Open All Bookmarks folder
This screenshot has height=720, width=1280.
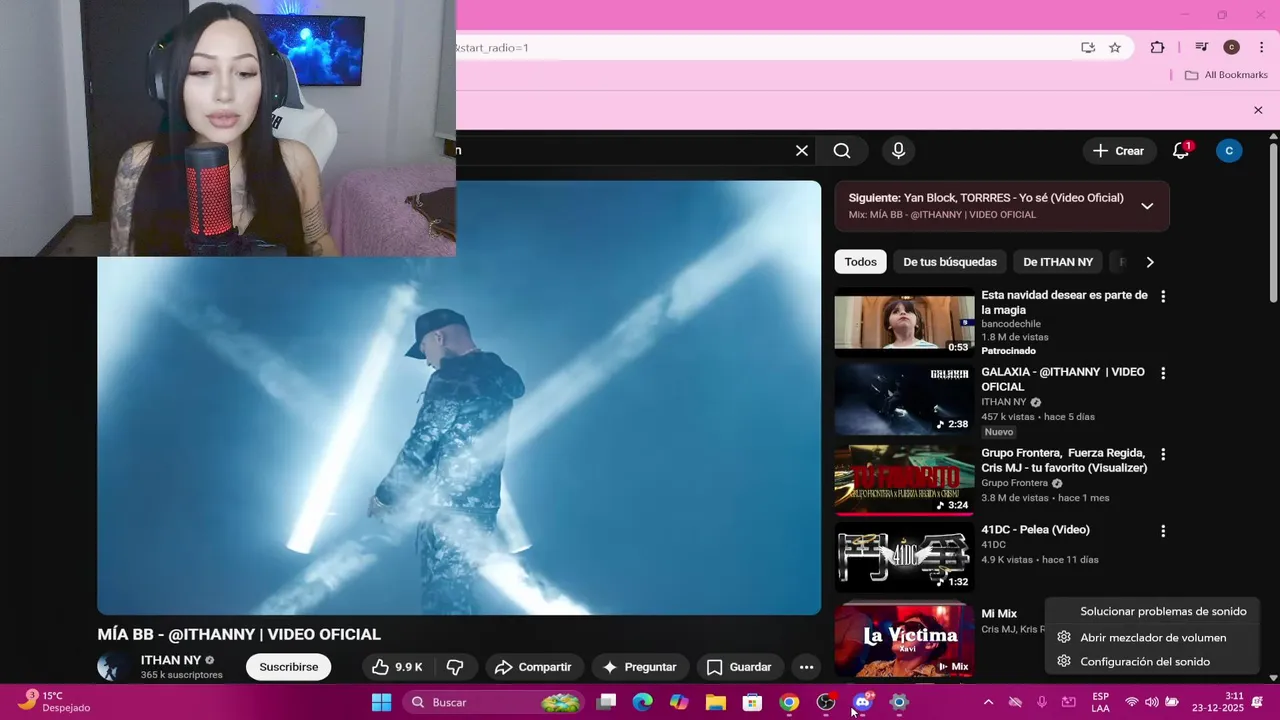point(1226,75)
